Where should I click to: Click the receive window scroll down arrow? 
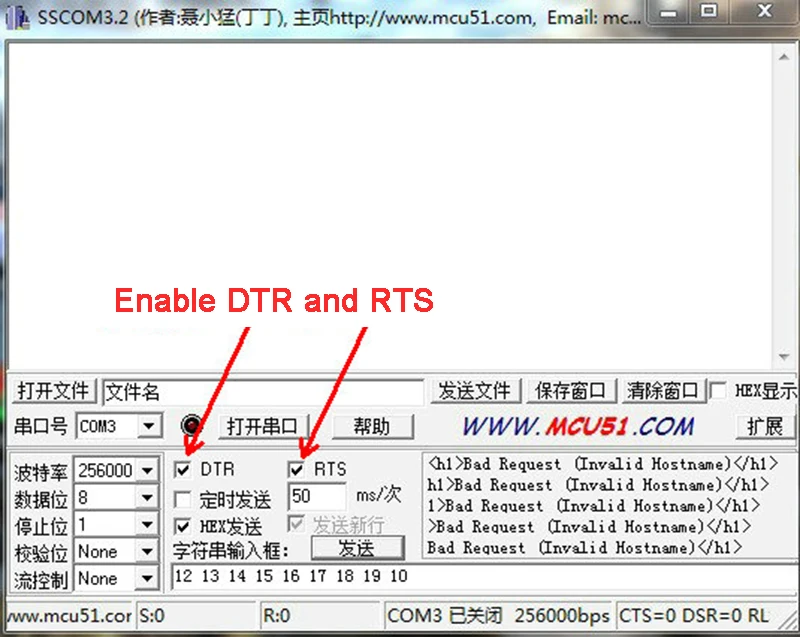[x=784, y=356]
